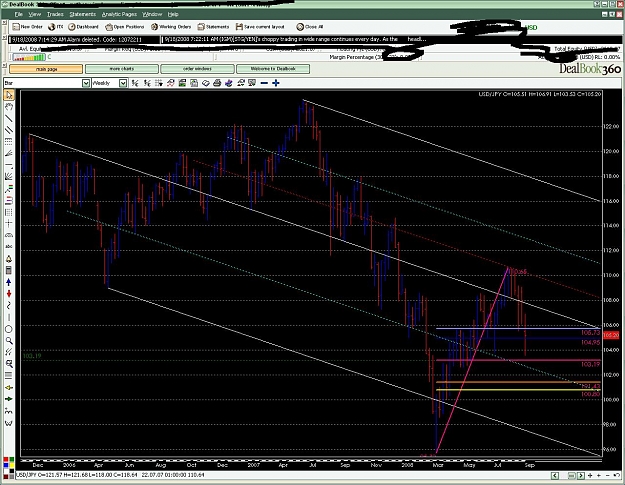The width and height of the screenshot is (625, 485).
Task: Place a blue up arrow marker
Action: click(x=9, y=282)
